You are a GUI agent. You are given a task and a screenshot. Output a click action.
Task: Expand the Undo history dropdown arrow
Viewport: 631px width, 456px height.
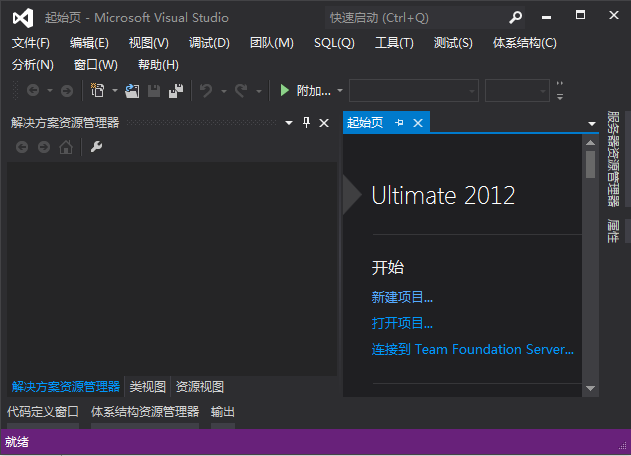coord(224,91)
